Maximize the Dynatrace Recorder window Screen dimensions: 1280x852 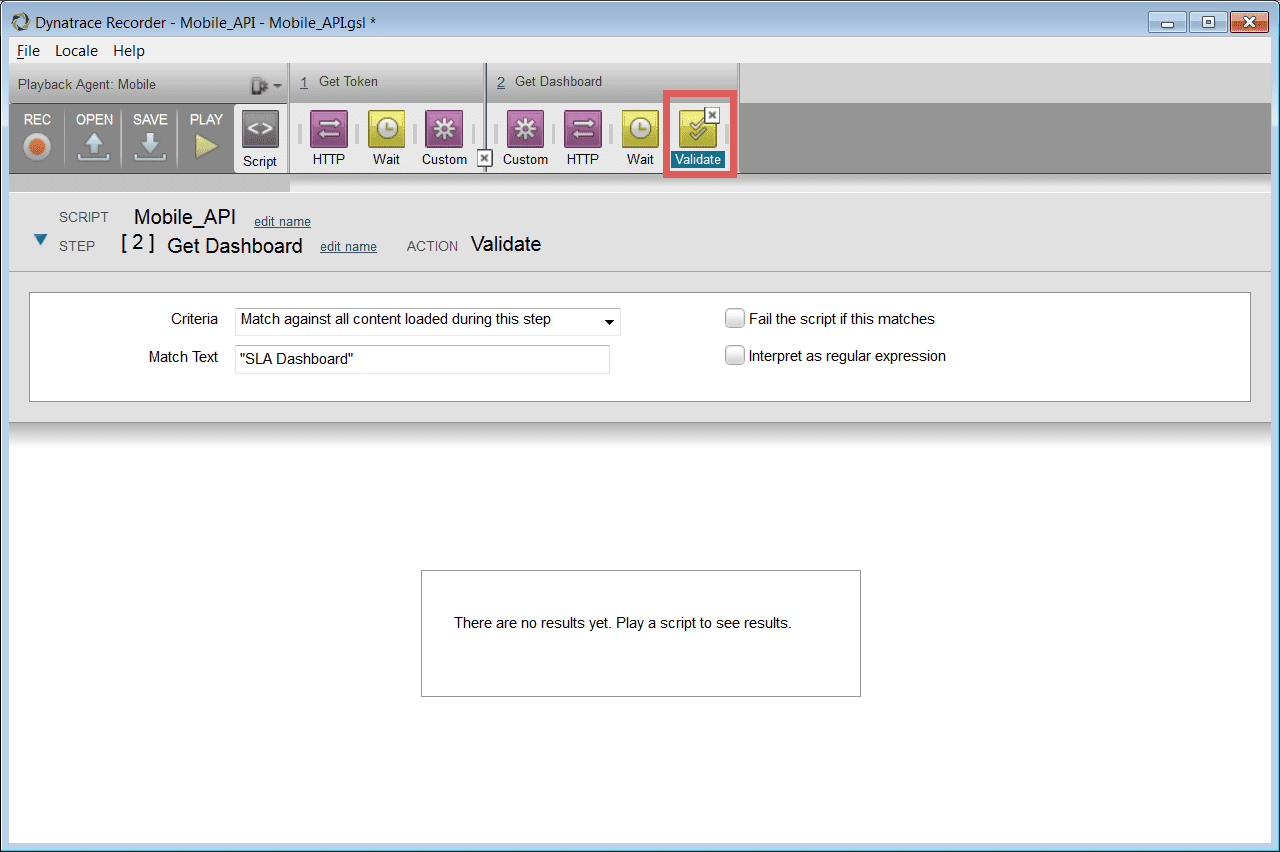coord(1208,22)
